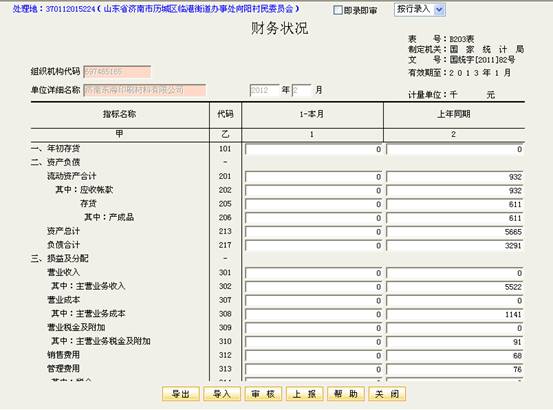The height and width of the screenshot is (410, 553).
Task: Click 年初存货 1-本月 field (code 101)
Action: 314,149
